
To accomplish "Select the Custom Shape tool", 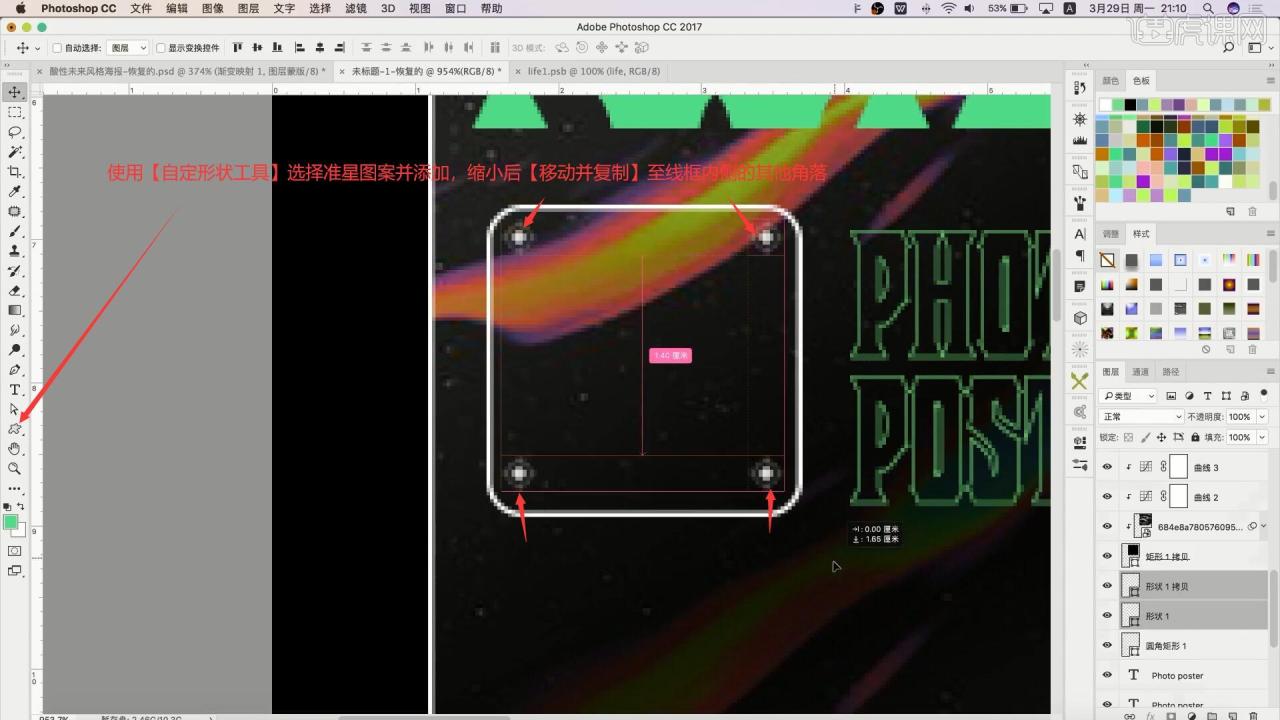I will point(15,429).
